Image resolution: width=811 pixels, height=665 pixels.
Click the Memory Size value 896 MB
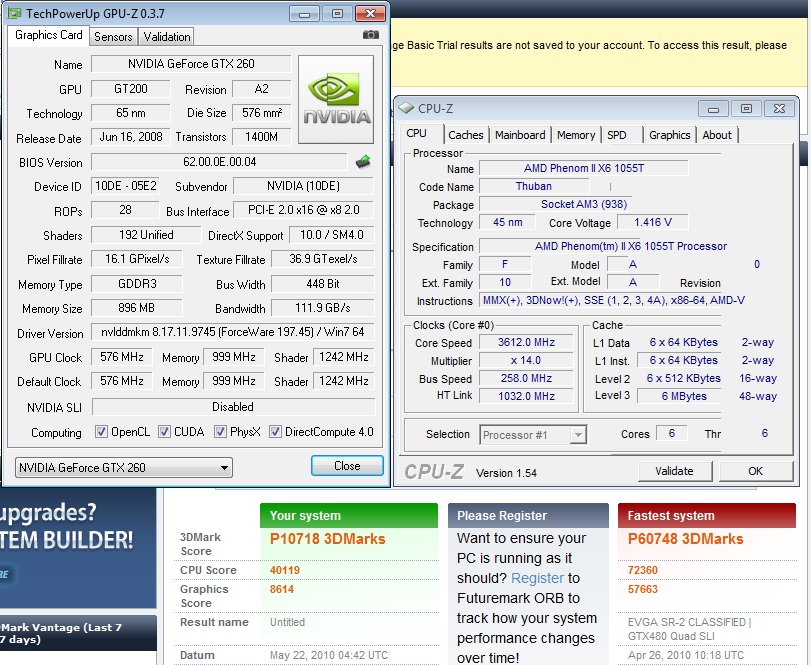(x=137, y=308)
